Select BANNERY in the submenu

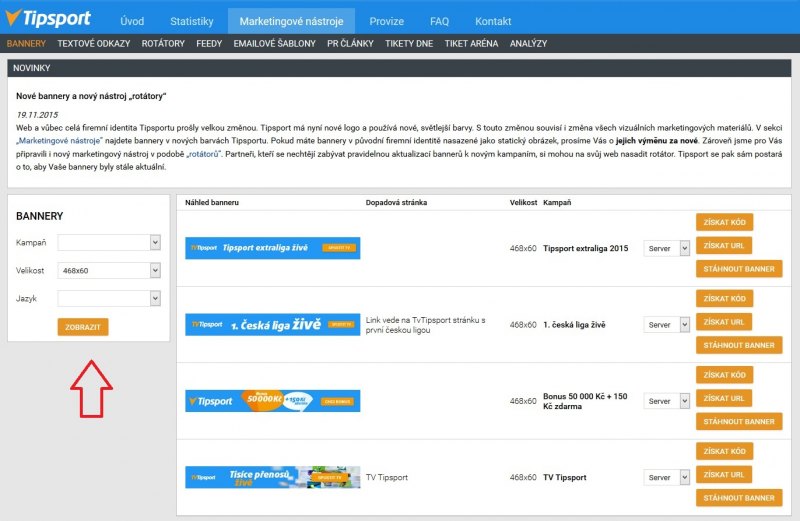point(27,44)
